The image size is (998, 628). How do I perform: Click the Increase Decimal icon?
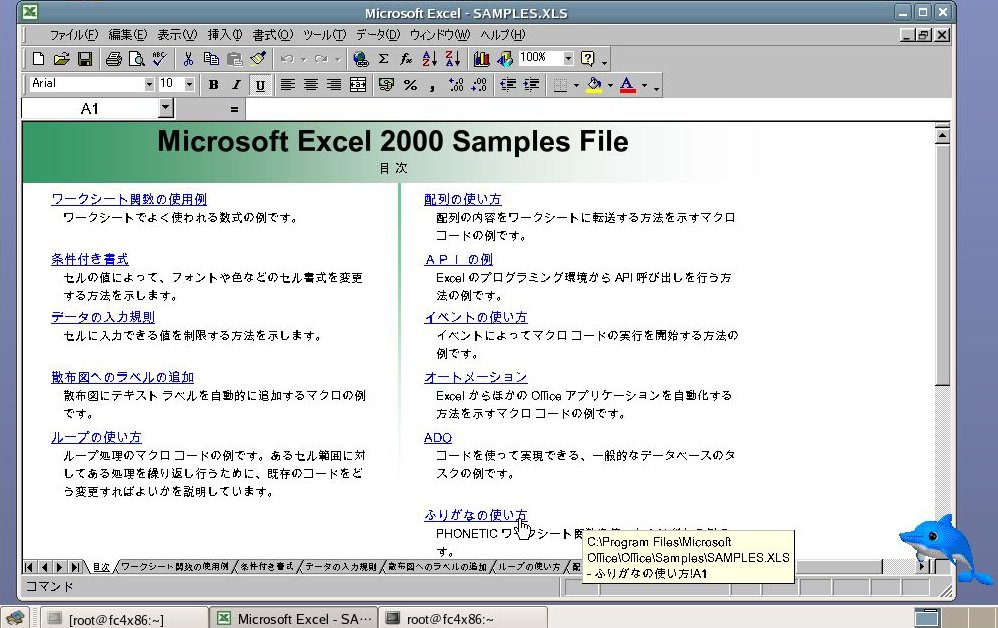(x=456, y=85)
